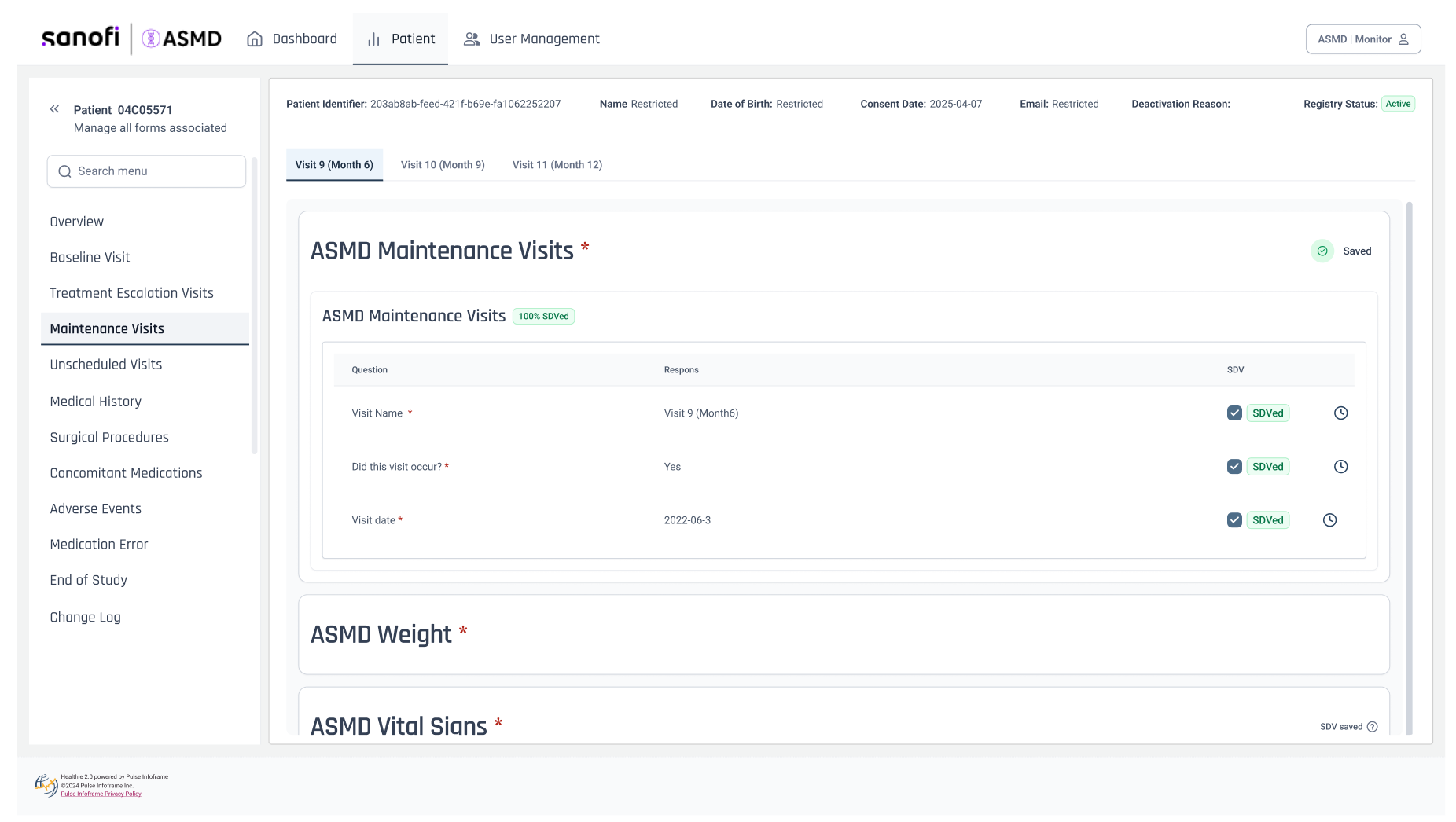The image size is (1456, 822).
Task: Collapse the sidebar with double-chevron icon
Action: coord(54,109)
